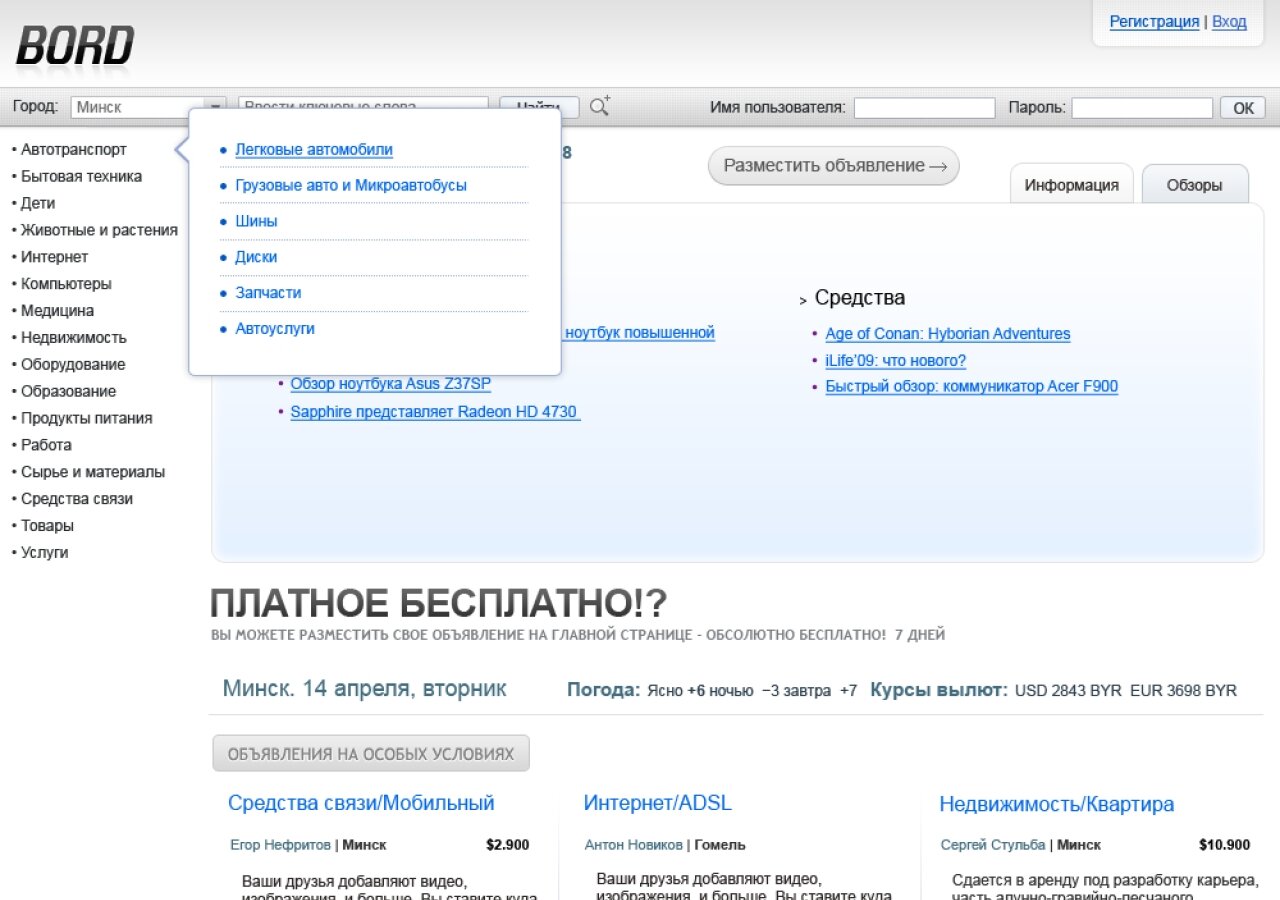Open the Недвижимость sidebar category
Screen dimensions: 1280x900
click(x=74, y=339)
